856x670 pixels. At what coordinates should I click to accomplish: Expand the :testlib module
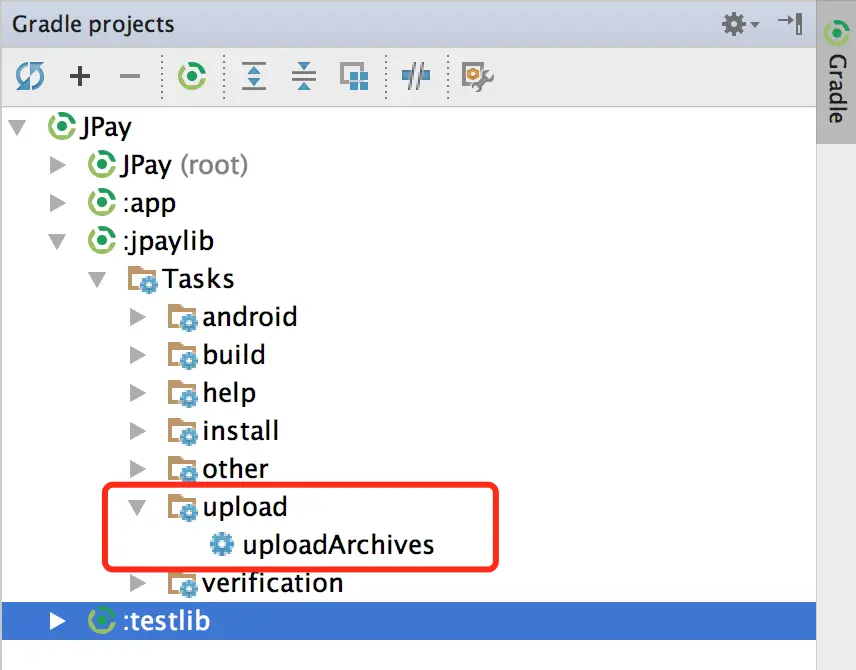coord(57,621)
